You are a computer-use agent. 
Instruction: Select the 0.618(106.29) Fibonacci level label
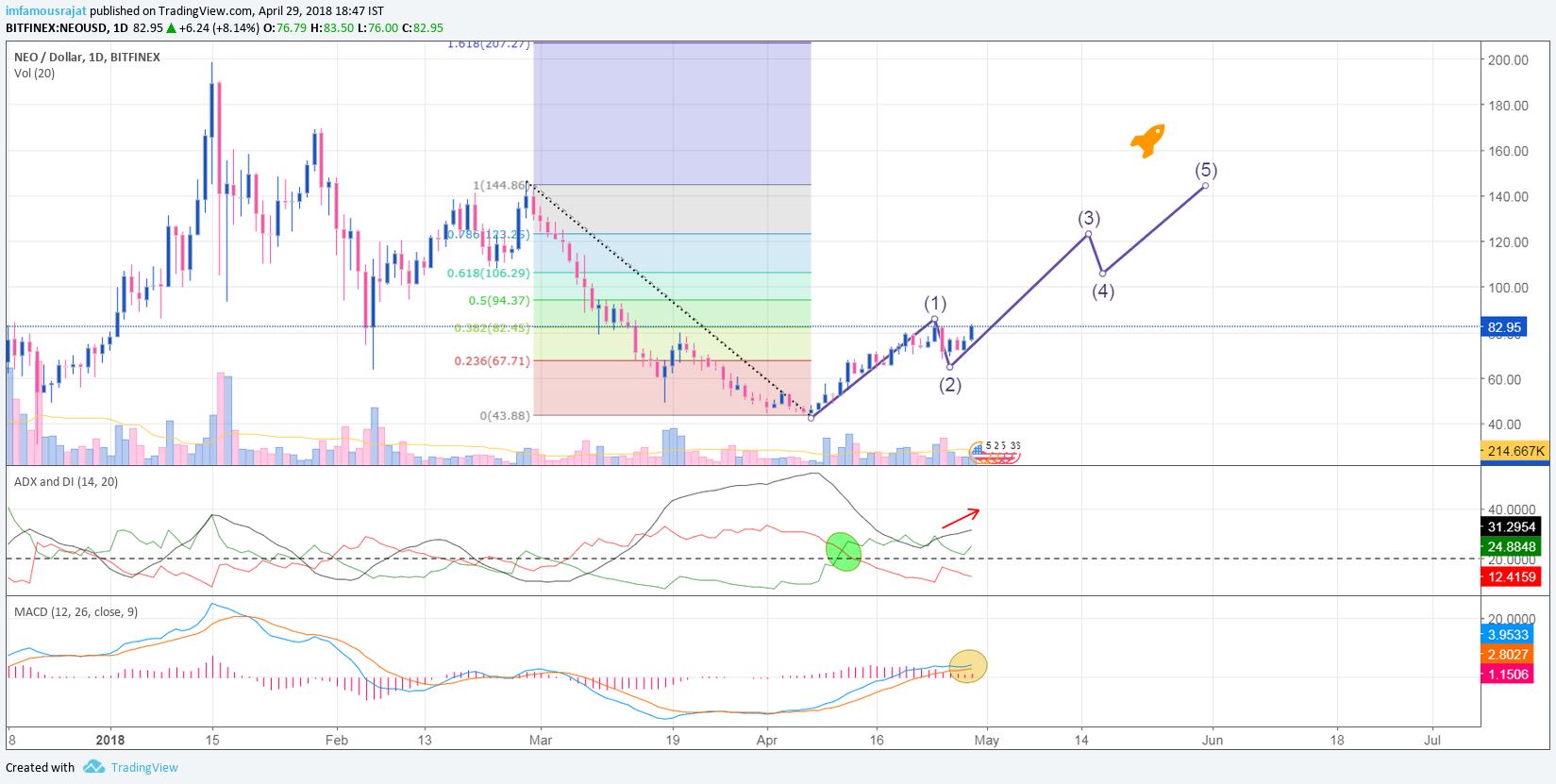point(489,273)
